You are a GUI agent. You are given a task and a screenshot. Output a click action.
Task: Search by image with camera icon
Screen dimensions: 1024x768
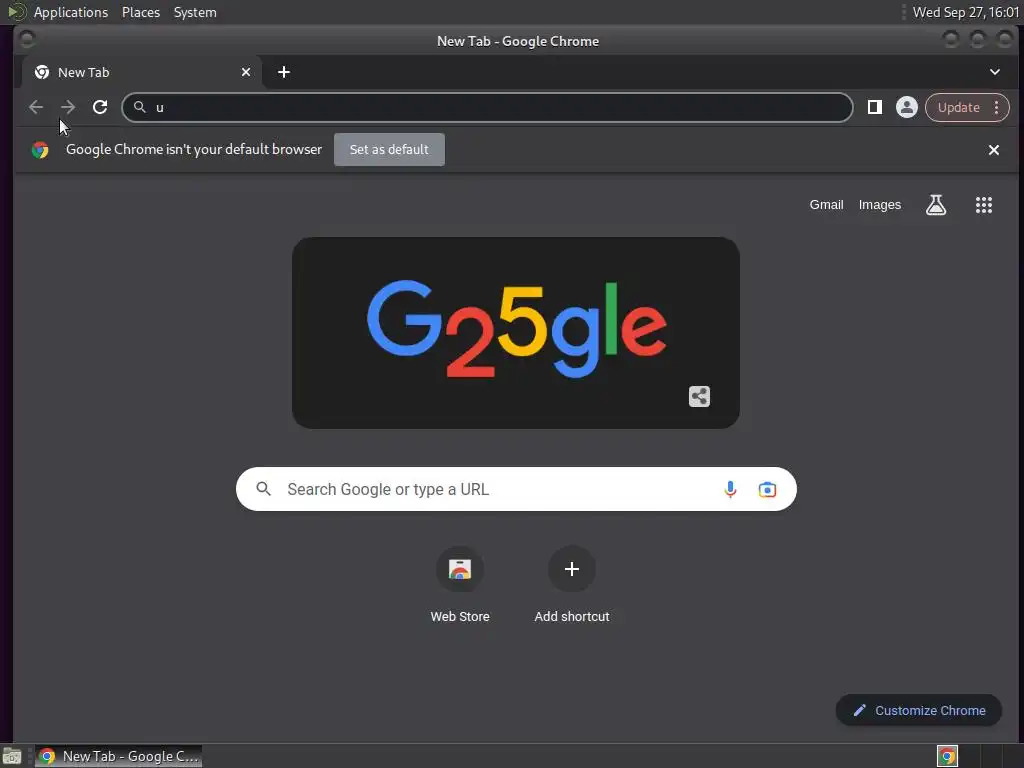pos(767,489)
